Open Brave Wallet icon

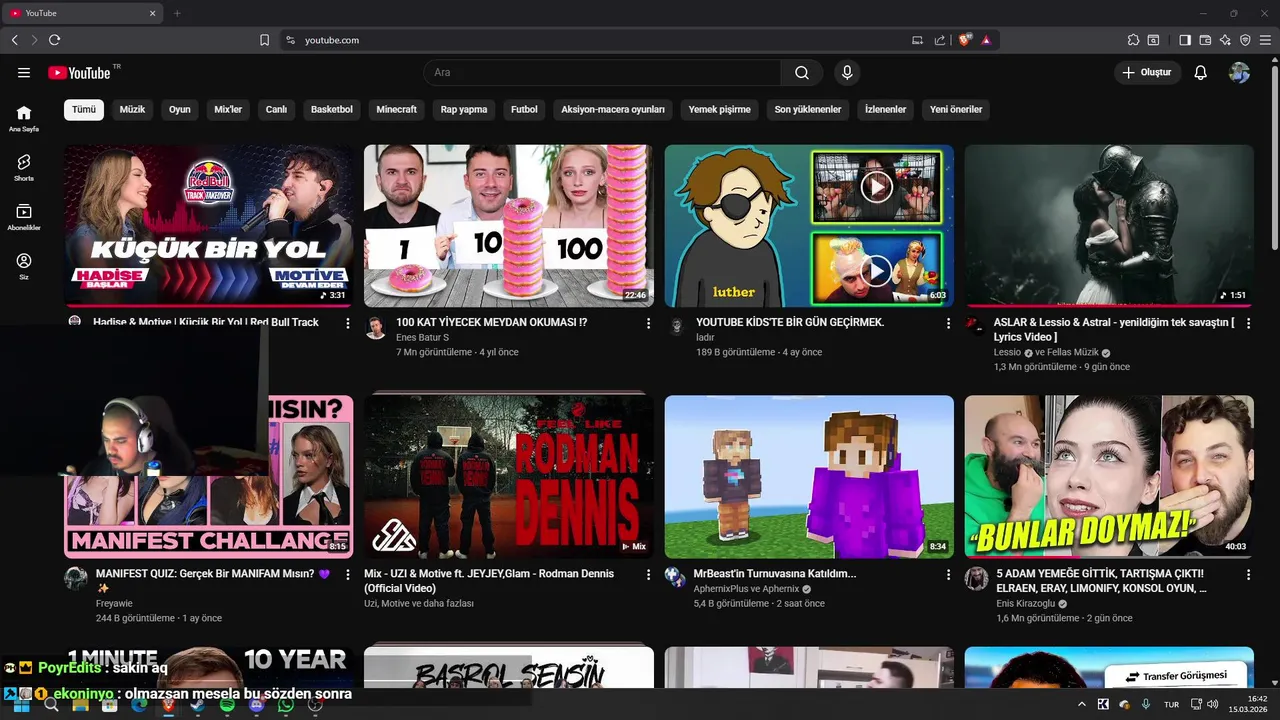coord(1205,40)
